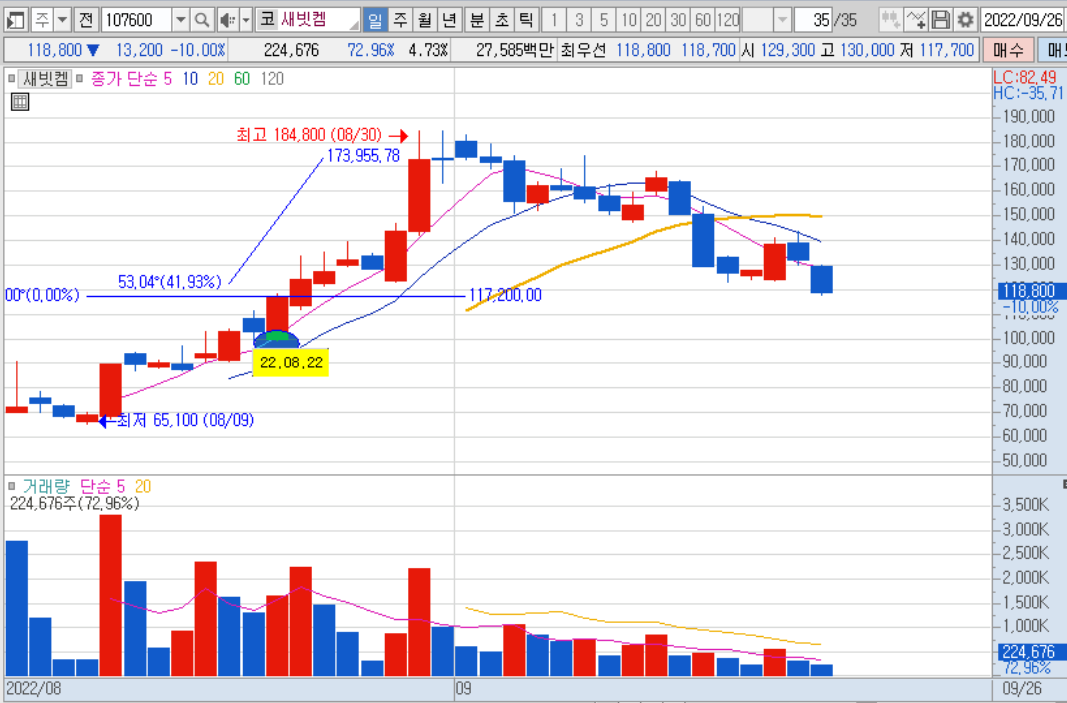The image size is (1067, 703).
Task: Select the 120-day MA legend value
Action: coord(272,79)
